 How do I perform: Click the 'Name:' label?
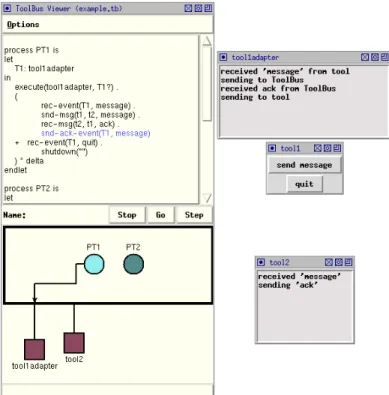pyautogui.click(x=15, y=215)
